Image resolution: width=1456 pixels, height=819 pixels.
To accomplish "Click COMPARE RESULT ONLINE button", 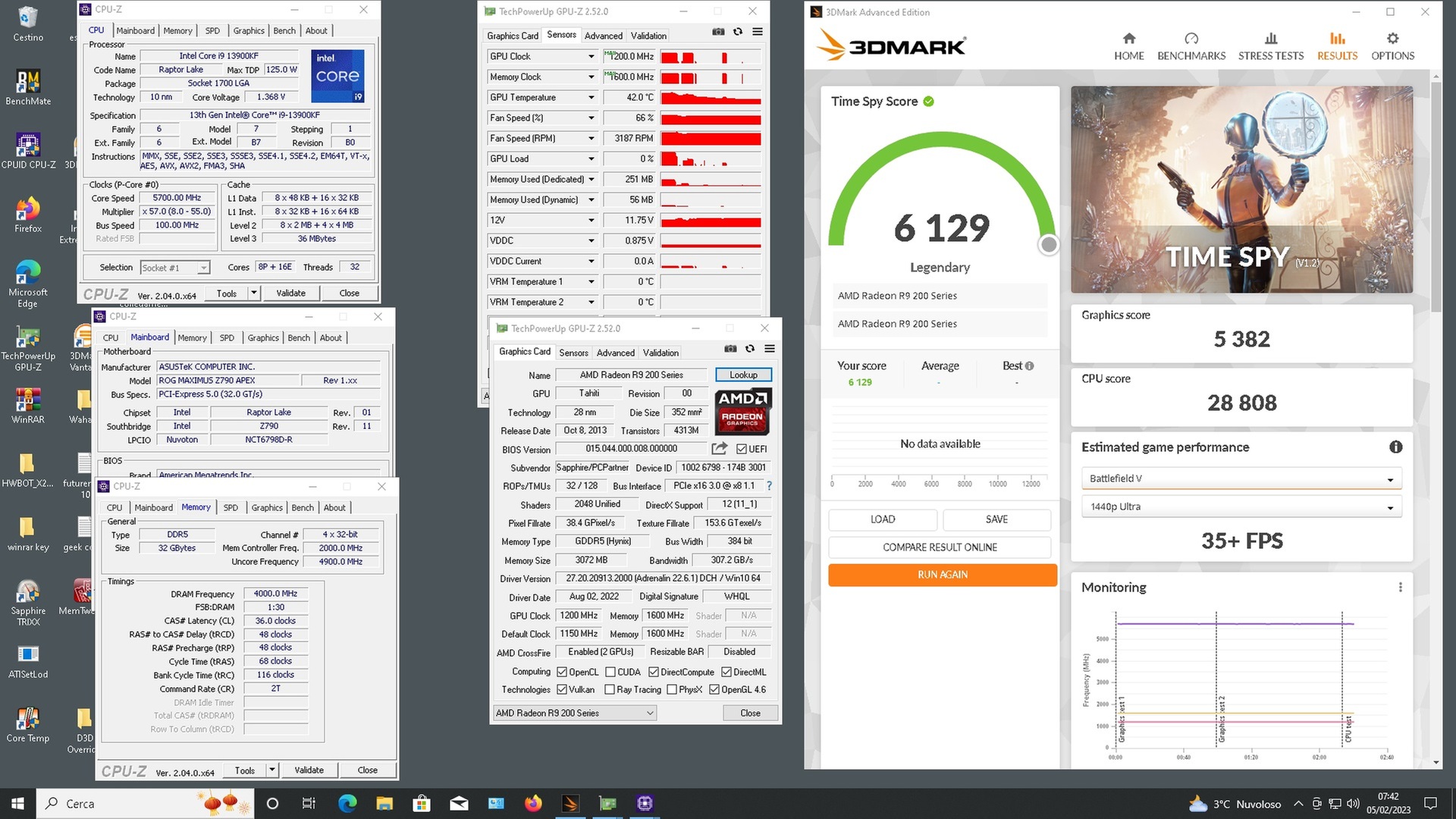I will [x=940, y=547].
